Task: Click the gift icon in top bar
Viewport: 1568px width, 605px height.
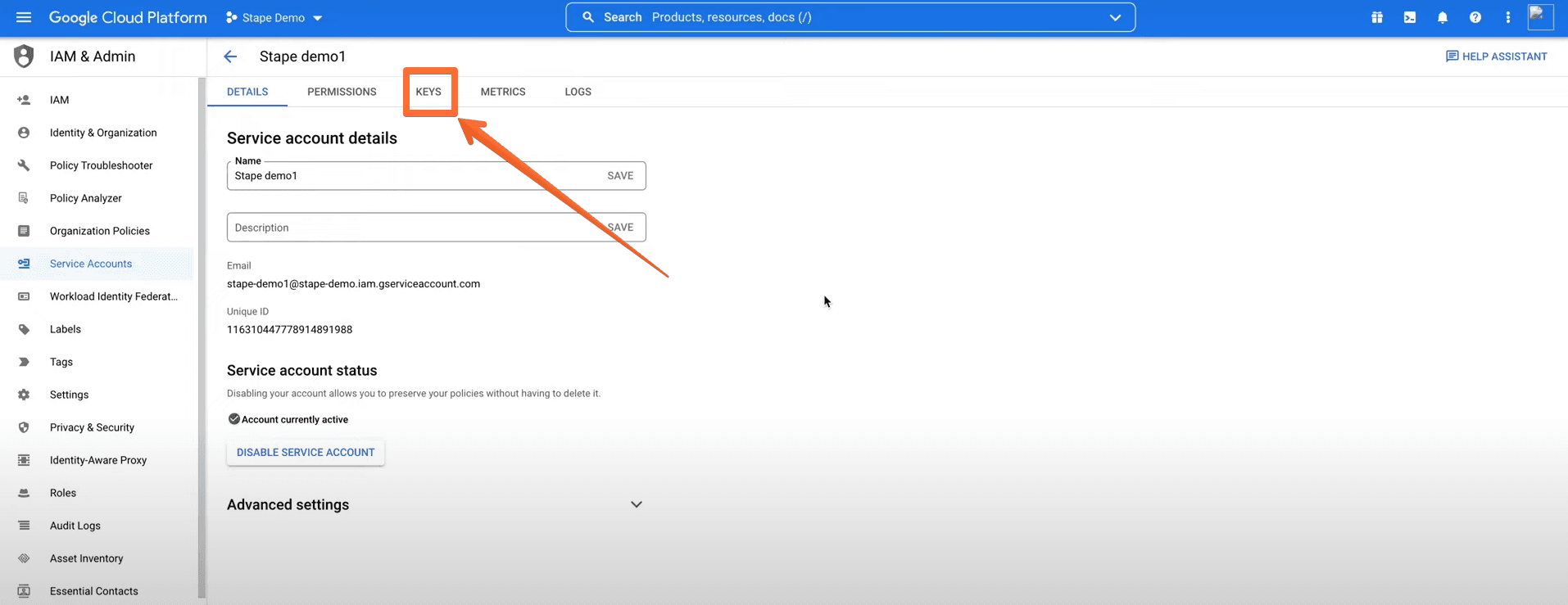Action: click(1377, 17)
